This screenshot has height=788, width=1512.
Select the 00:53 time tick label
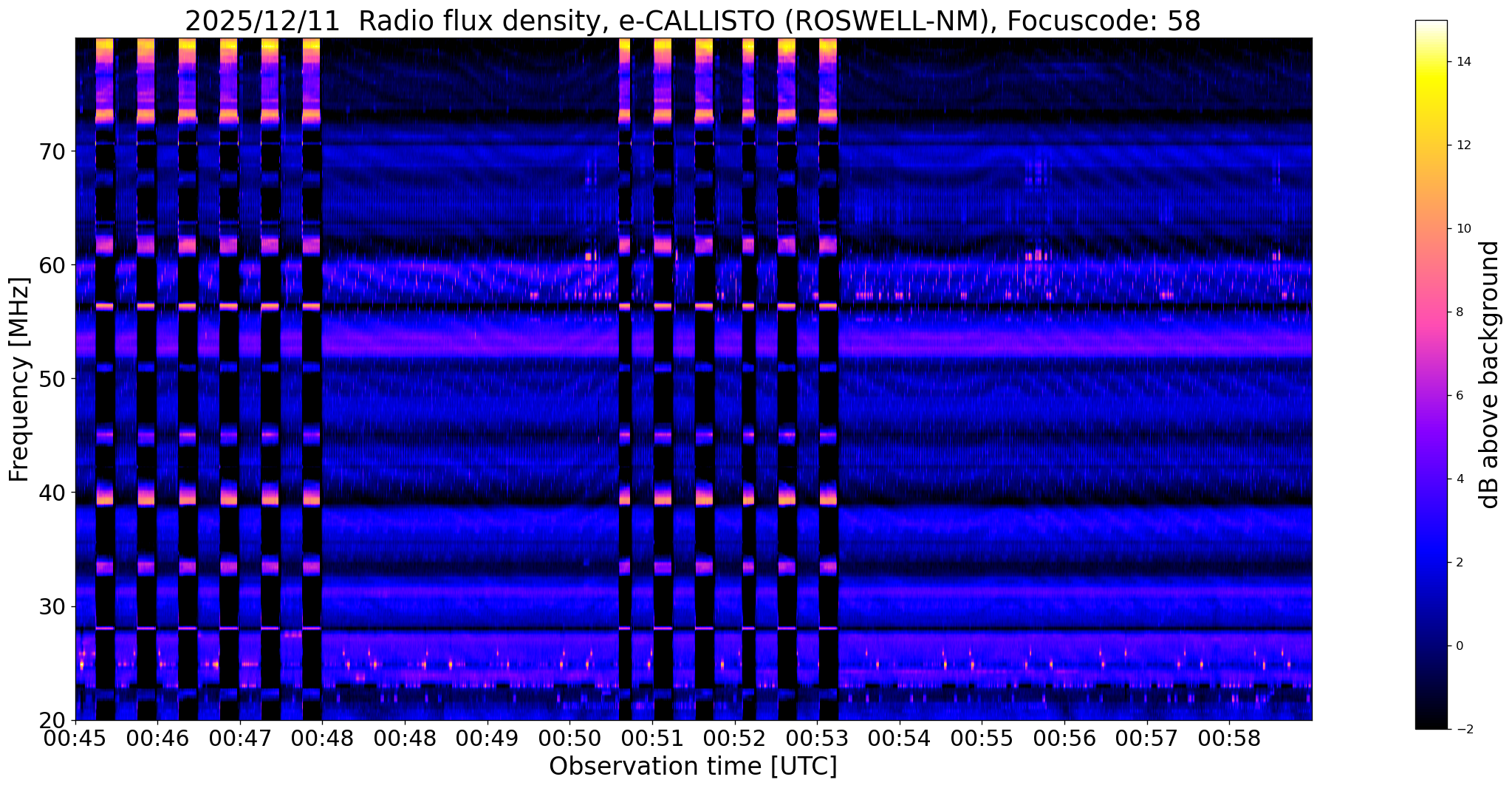817,737
